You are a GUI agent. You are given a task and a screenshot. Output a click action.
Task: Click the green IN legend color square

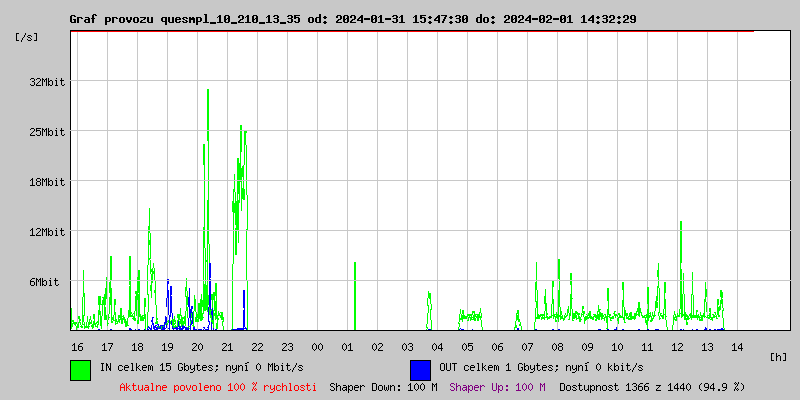80,369
